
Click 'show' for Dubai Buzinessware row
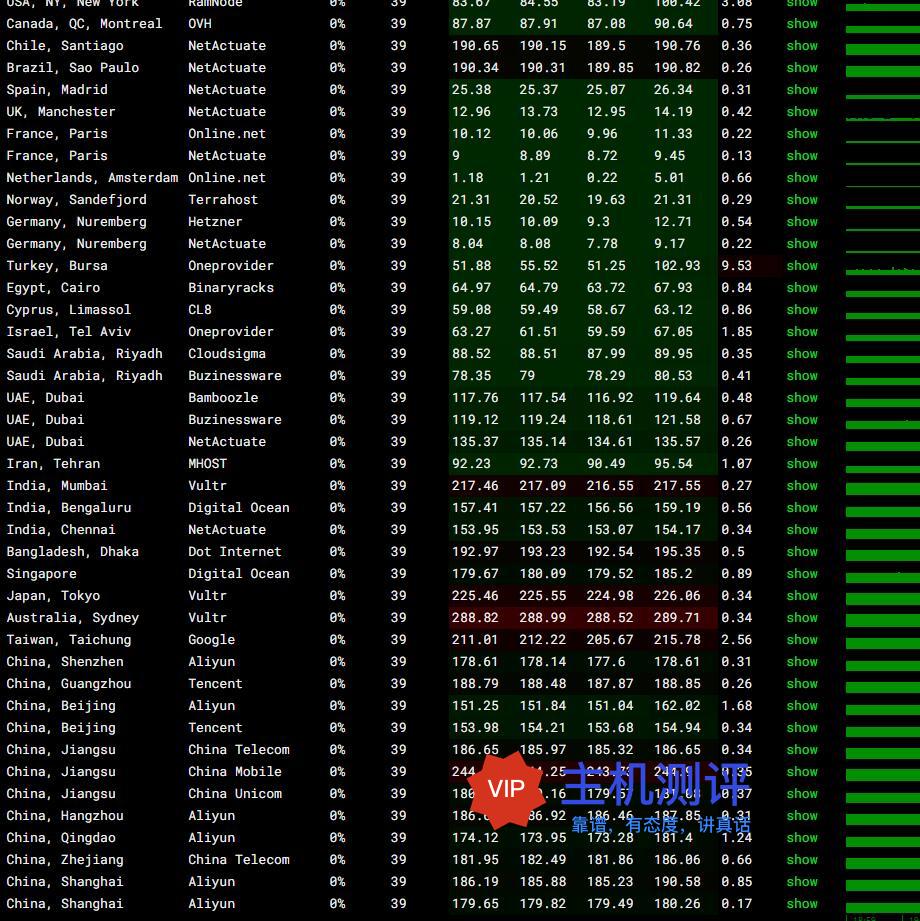pos(802,420)
